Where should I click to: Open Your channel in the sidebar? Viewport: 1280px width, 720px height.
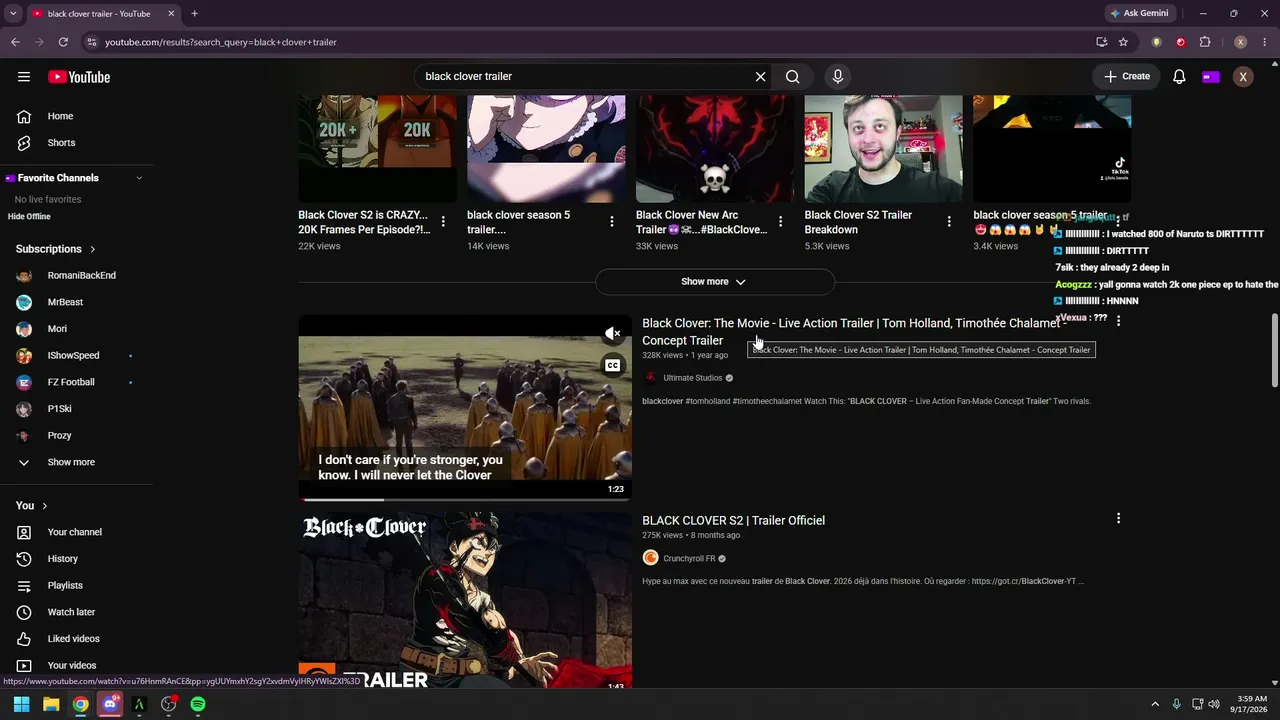click(x=76, y=532)
